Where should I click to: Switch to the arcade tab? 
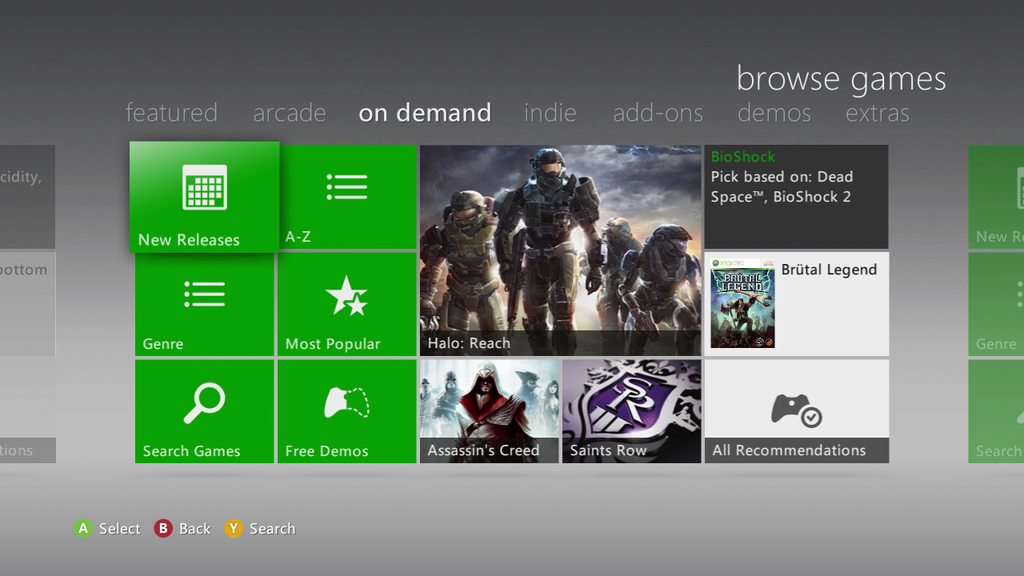pos(289,113)
